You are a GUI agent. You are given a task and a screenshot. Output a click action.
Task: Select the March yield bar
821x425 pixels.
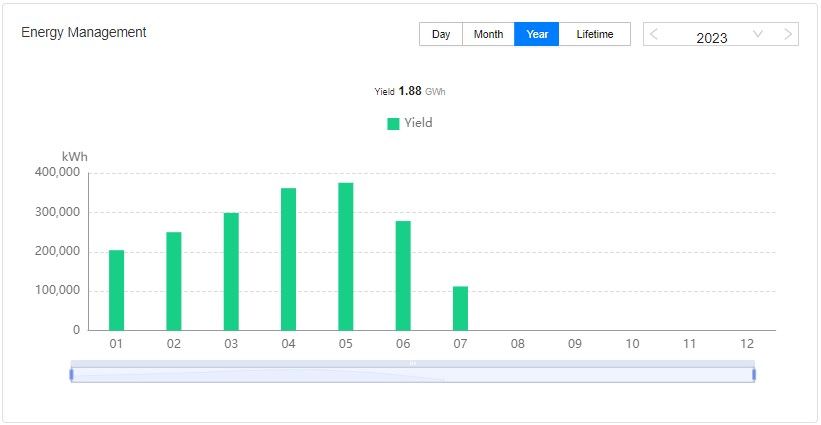click(x=231, y=271)
